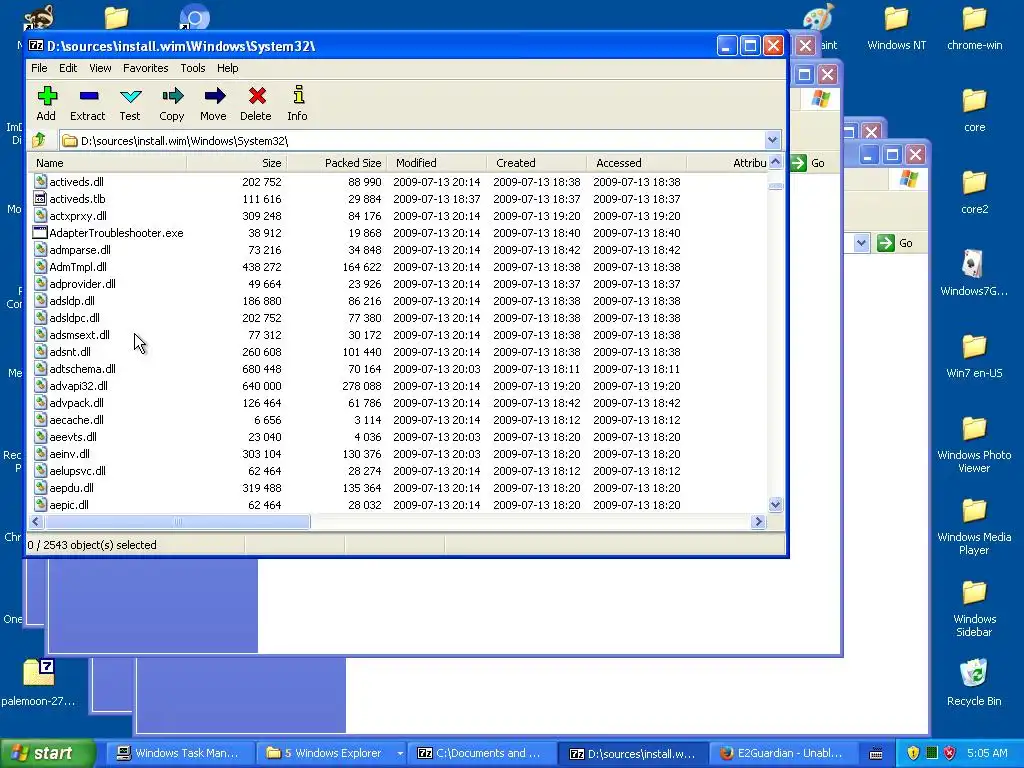Run Test from the 7-Zip toolbar

click(130, 96)
